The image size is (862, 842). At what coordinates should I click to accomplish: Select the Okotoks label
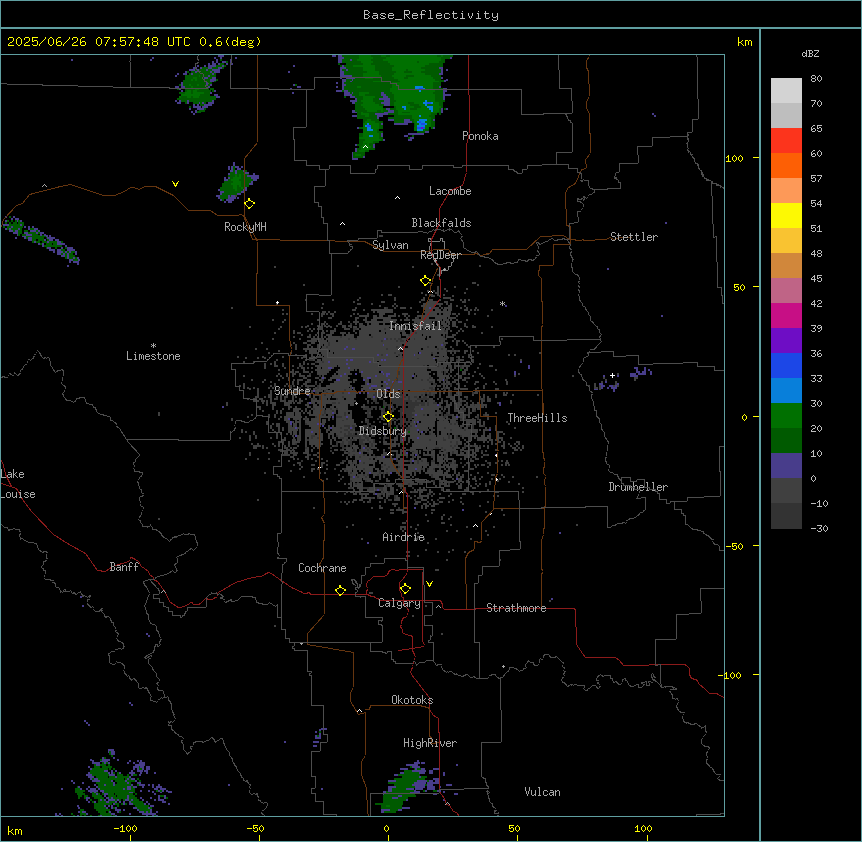pos(412,700)
